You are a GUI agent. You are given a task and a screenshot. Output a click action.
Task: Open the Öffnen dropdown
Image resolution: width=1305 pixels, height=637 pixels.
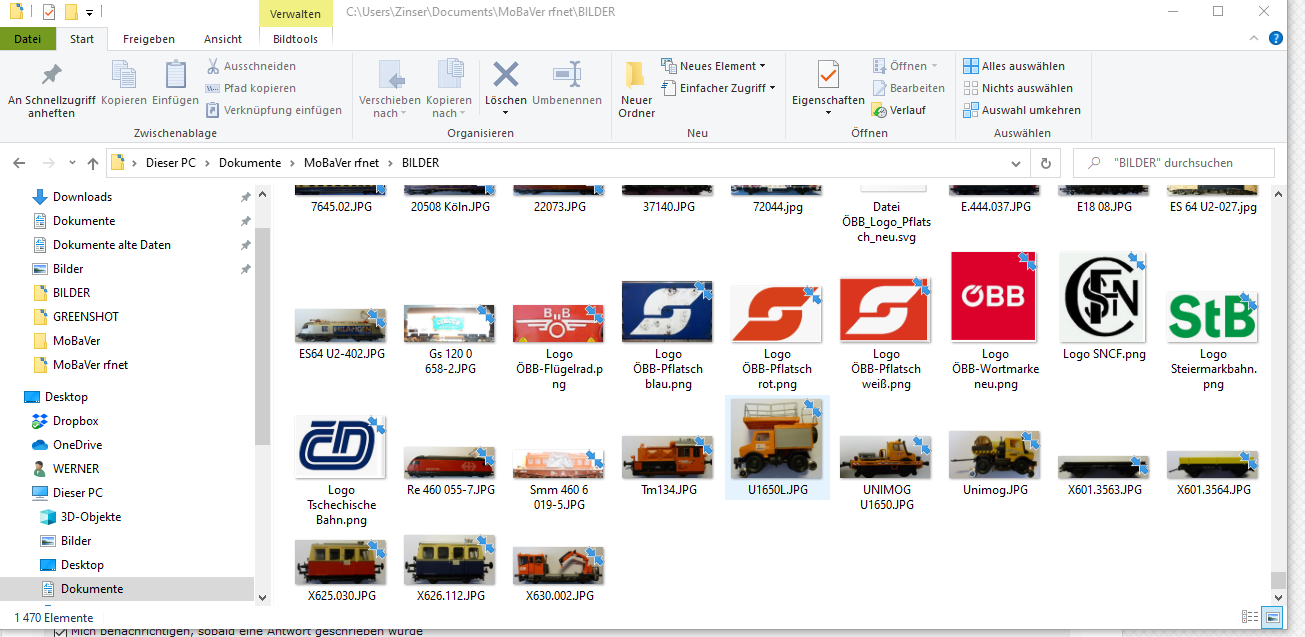pos(905,66)
